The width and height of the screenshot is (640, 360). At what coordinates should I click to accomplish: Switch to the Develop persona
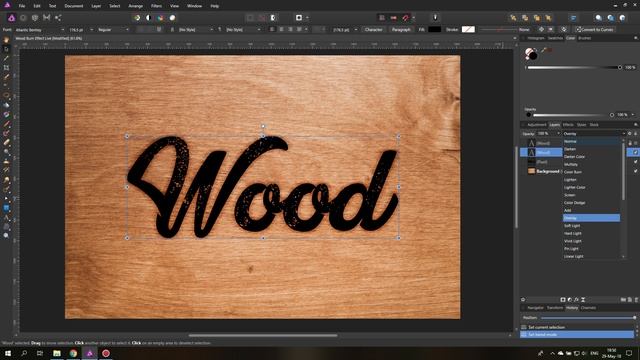coord(35,18)
